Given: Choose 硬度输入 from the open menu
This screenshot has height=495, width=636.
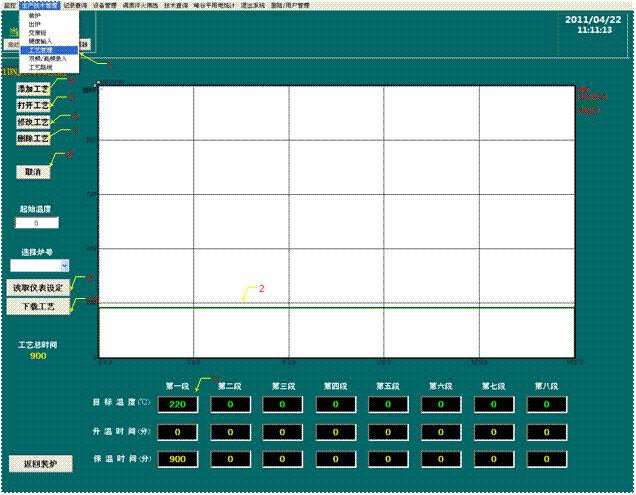Looking at the screenshot, I should point(44,40).
